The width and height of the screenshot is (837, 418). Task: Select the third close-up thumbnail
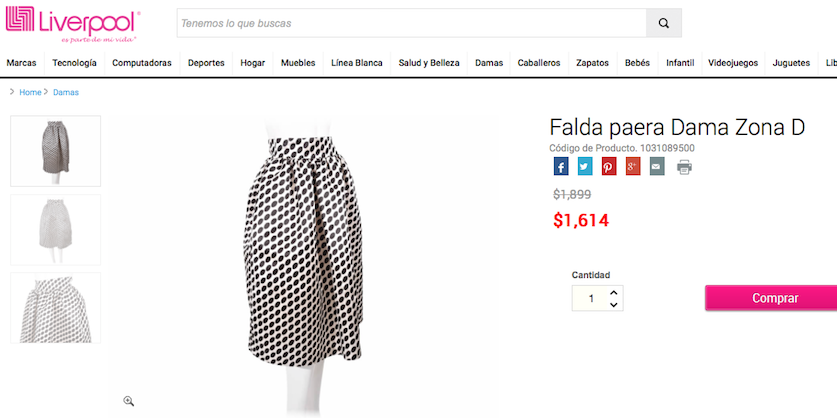(x=55, y=308)
